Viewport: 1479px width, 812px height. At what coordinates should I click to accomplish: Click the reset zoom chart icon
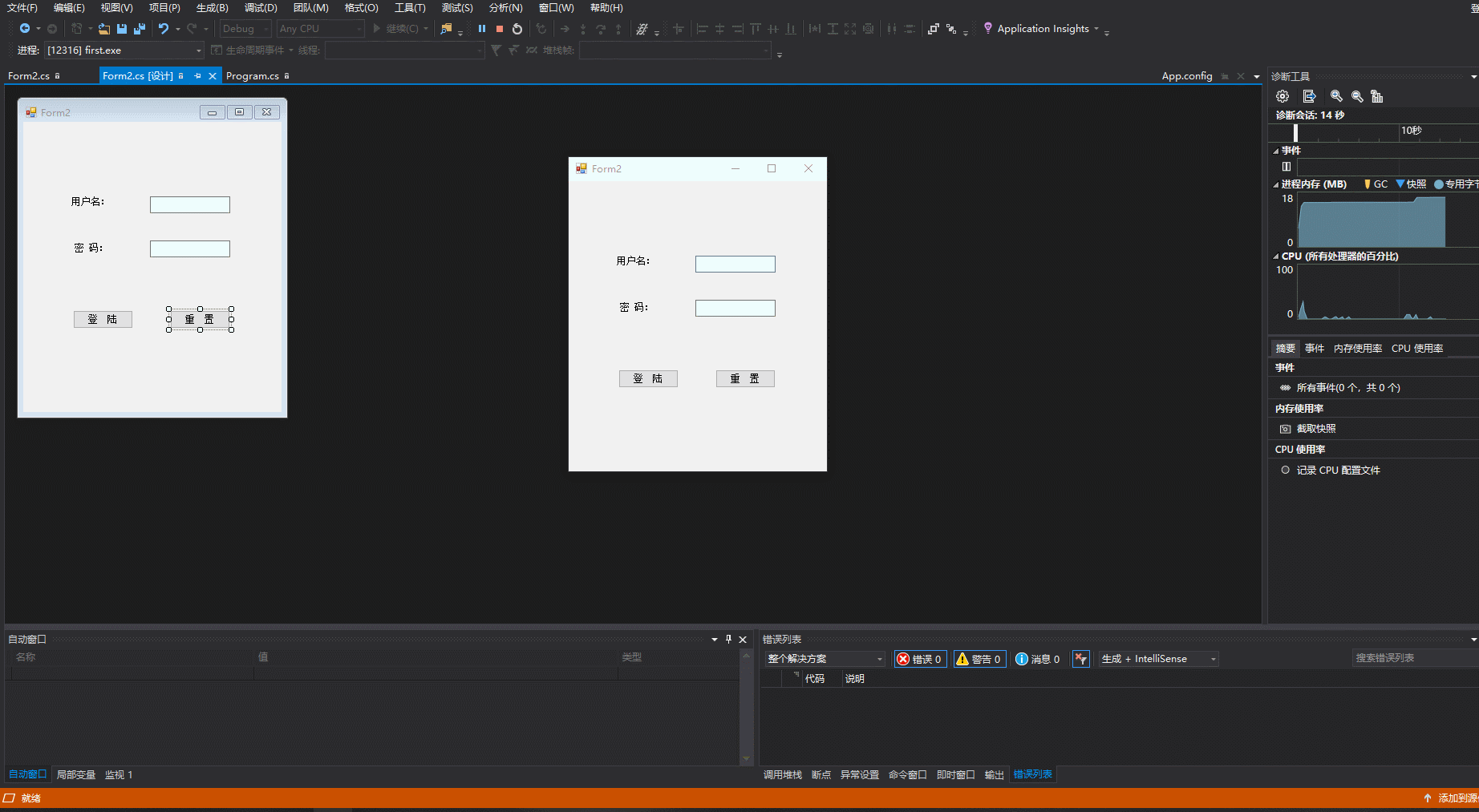tap(1377, 96)
